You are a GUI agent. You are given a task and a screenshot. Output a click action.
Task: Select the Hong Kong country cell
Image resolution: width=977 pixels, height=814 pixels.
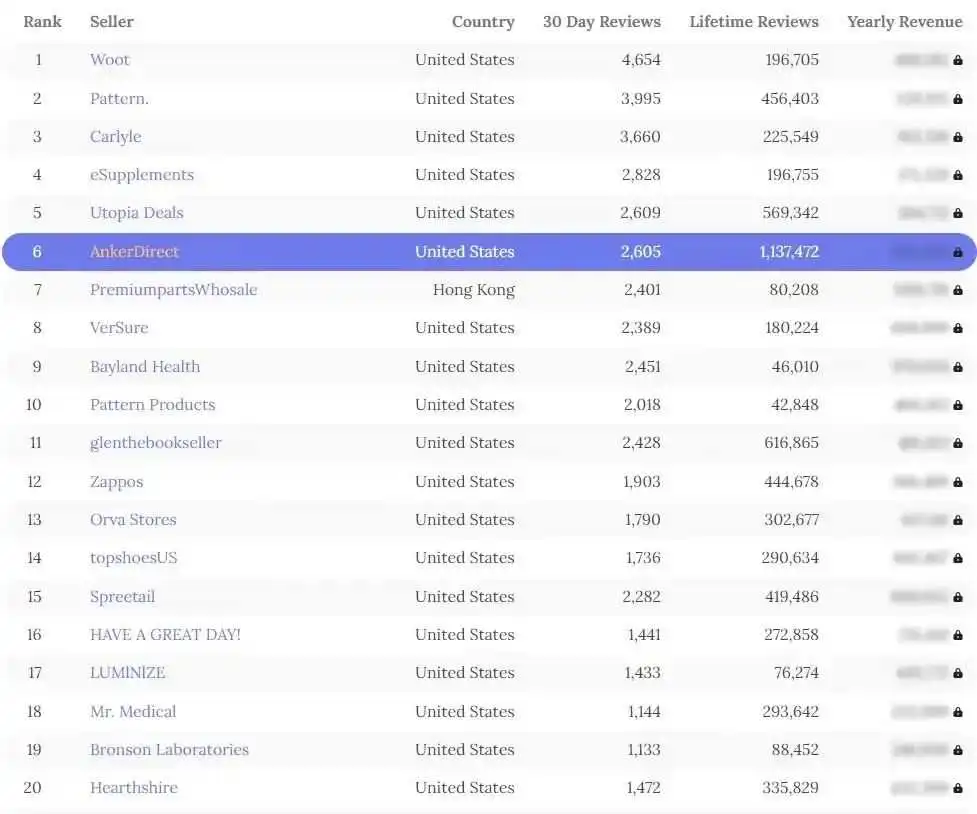(x=474, y=290)
